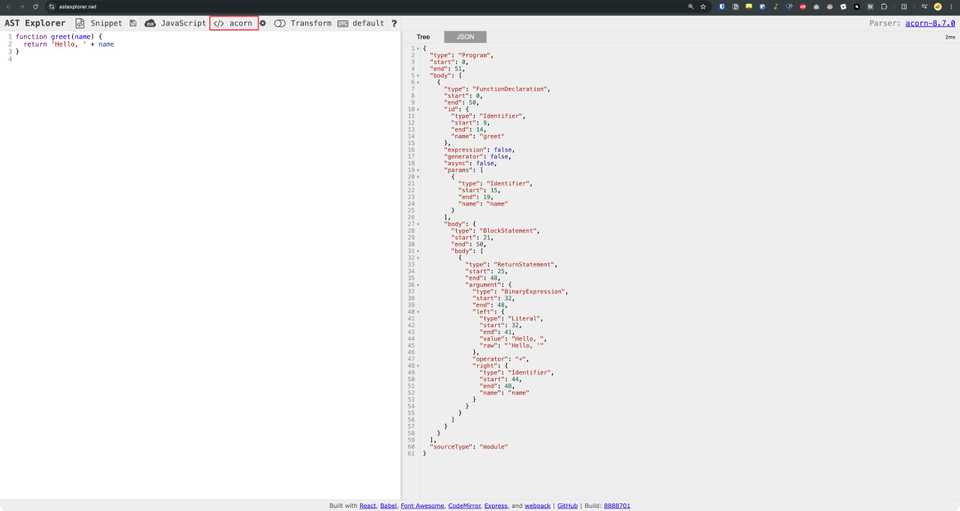
Task: Click JSON line '"operator": "+"'
Action: pyautogui.click(x=501, y=359)
